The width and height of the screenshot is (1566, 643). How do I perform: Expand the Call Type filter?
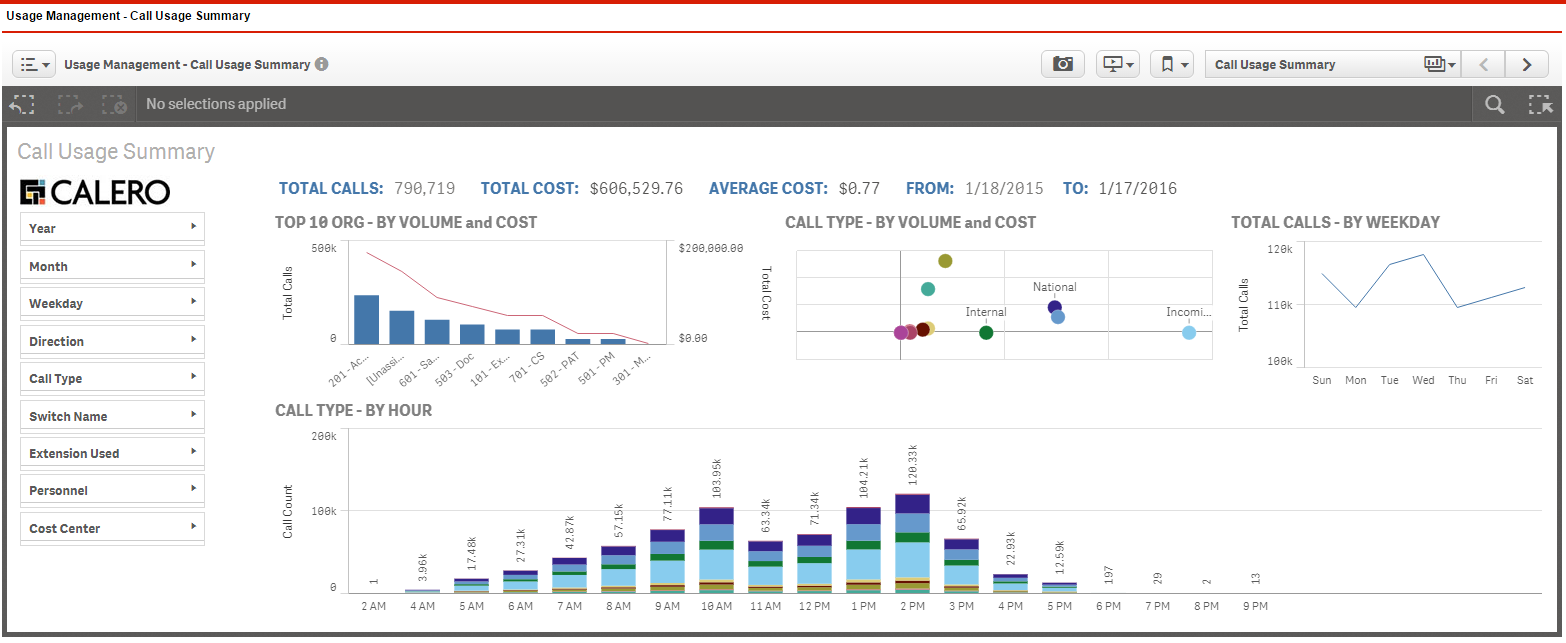pyautogui.click(x=112, y=379)
